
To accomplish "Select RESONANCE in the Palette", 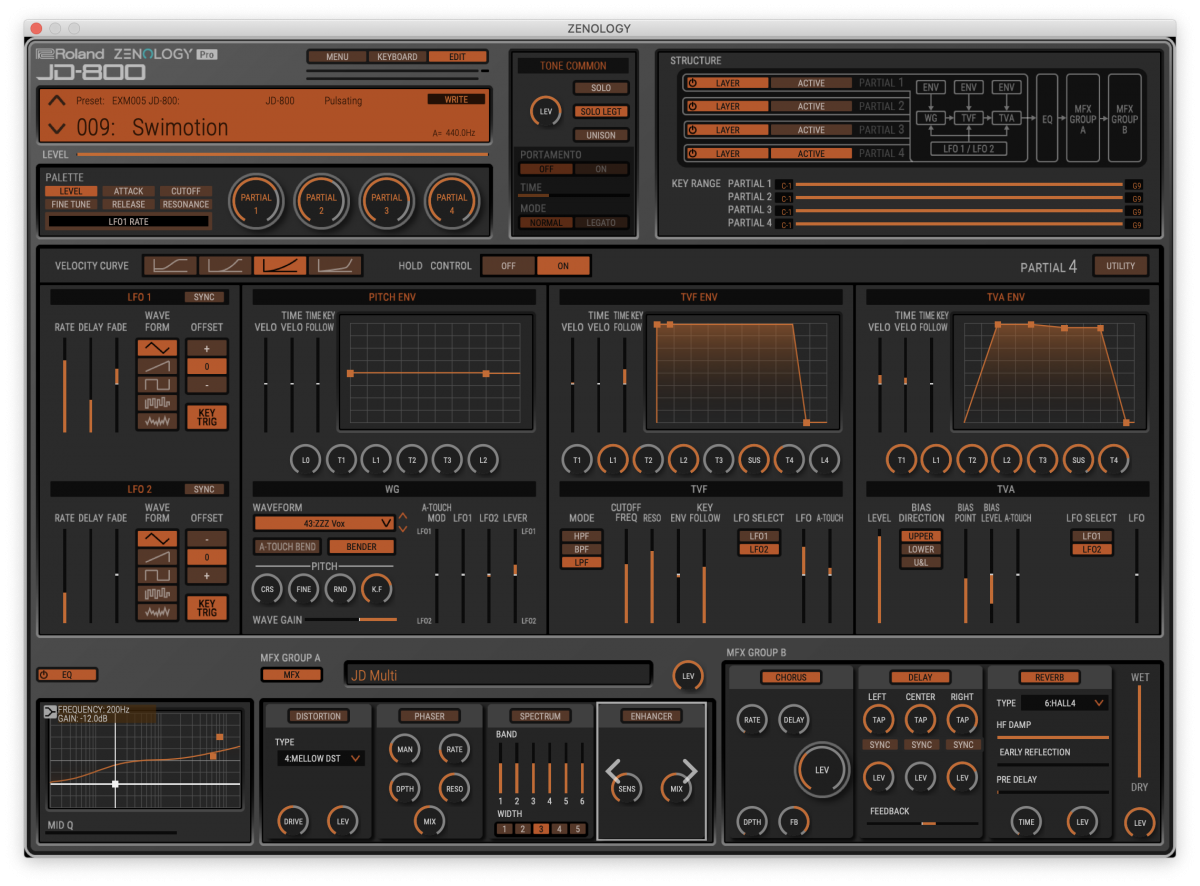I will click(185, 204).
